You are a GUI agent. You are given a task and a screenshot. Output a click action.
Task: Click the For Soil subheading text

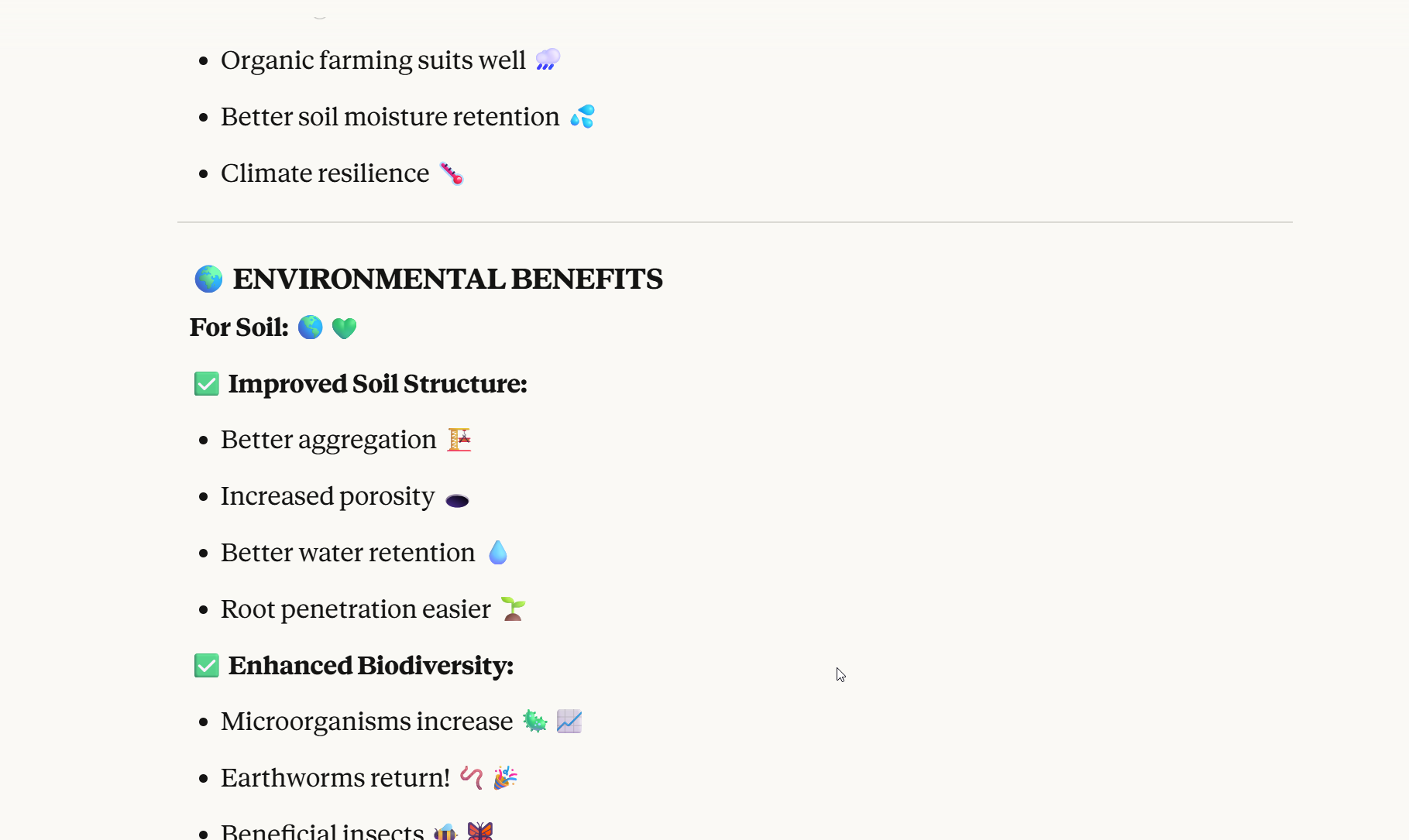click(239, 327)
